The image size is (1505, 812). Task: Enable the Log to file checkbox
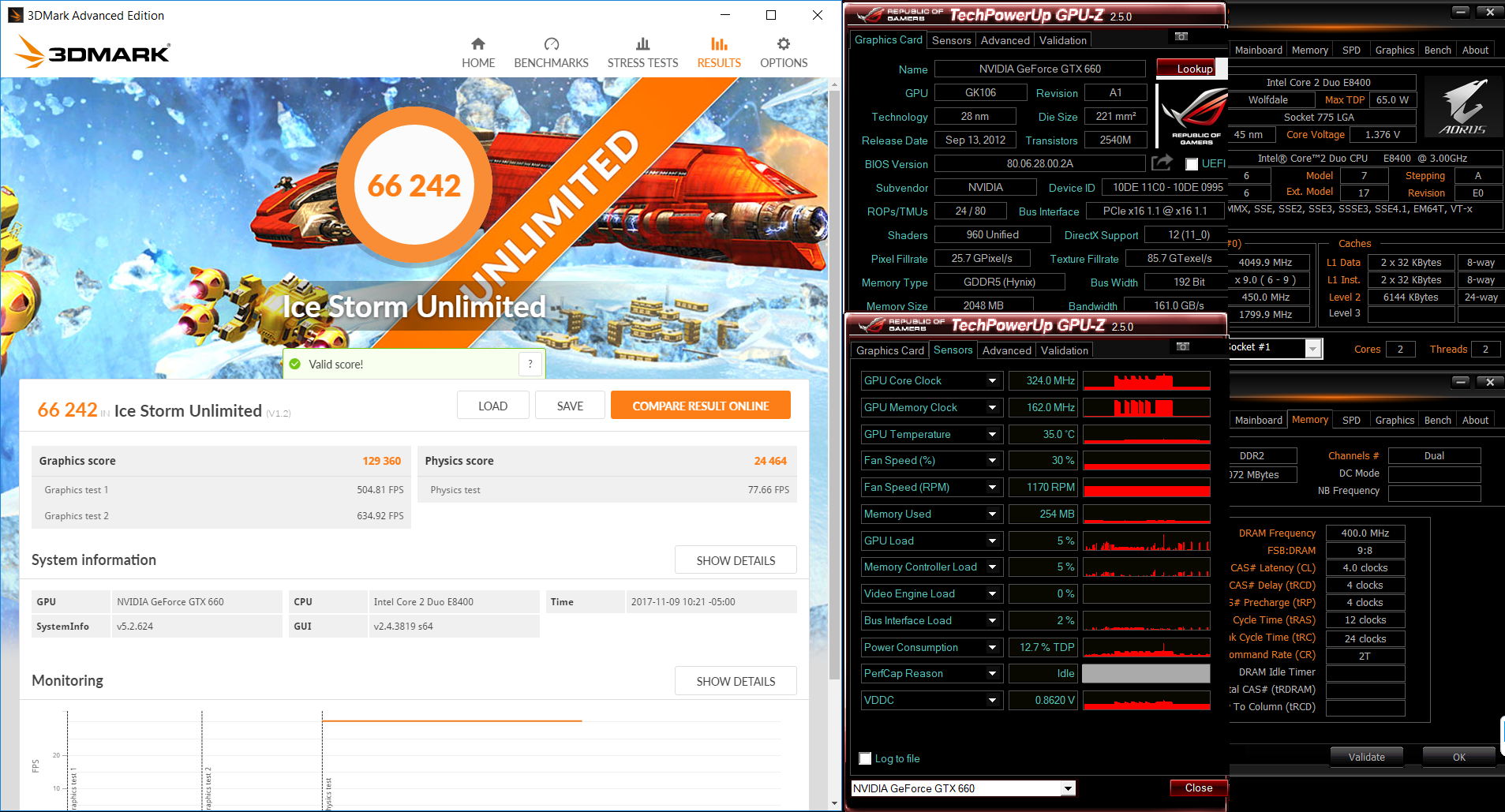pos(866,758)
